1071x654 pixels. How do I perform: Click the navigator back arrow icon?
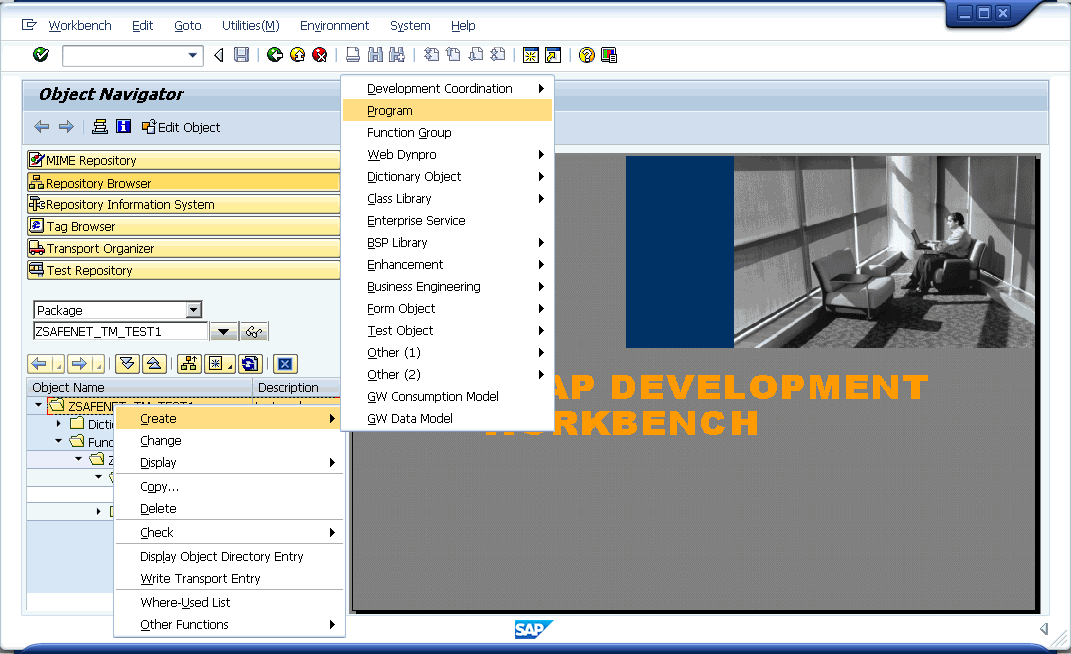click(x=42, y=126)
